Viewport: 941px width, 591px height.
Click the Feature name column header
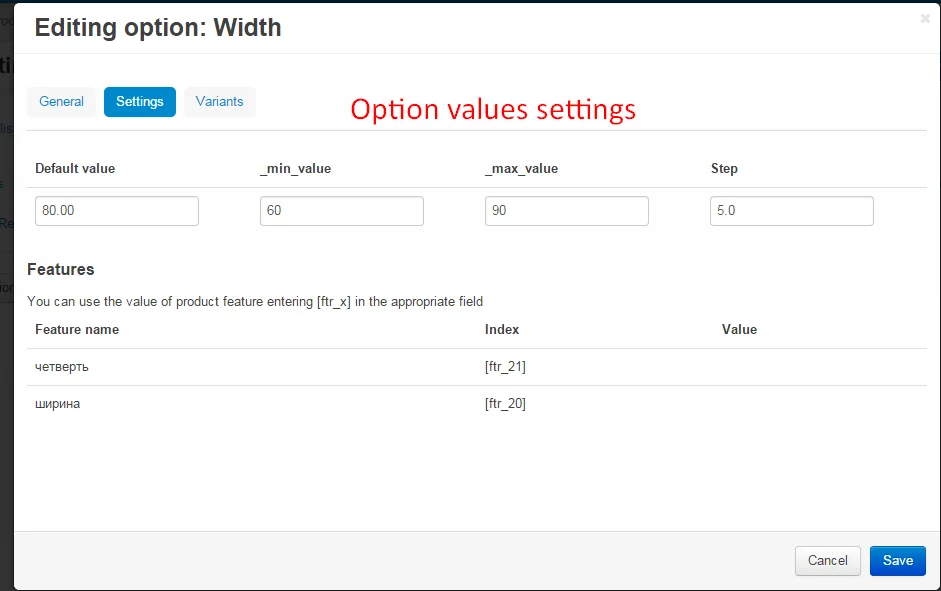tap(77, 330)
